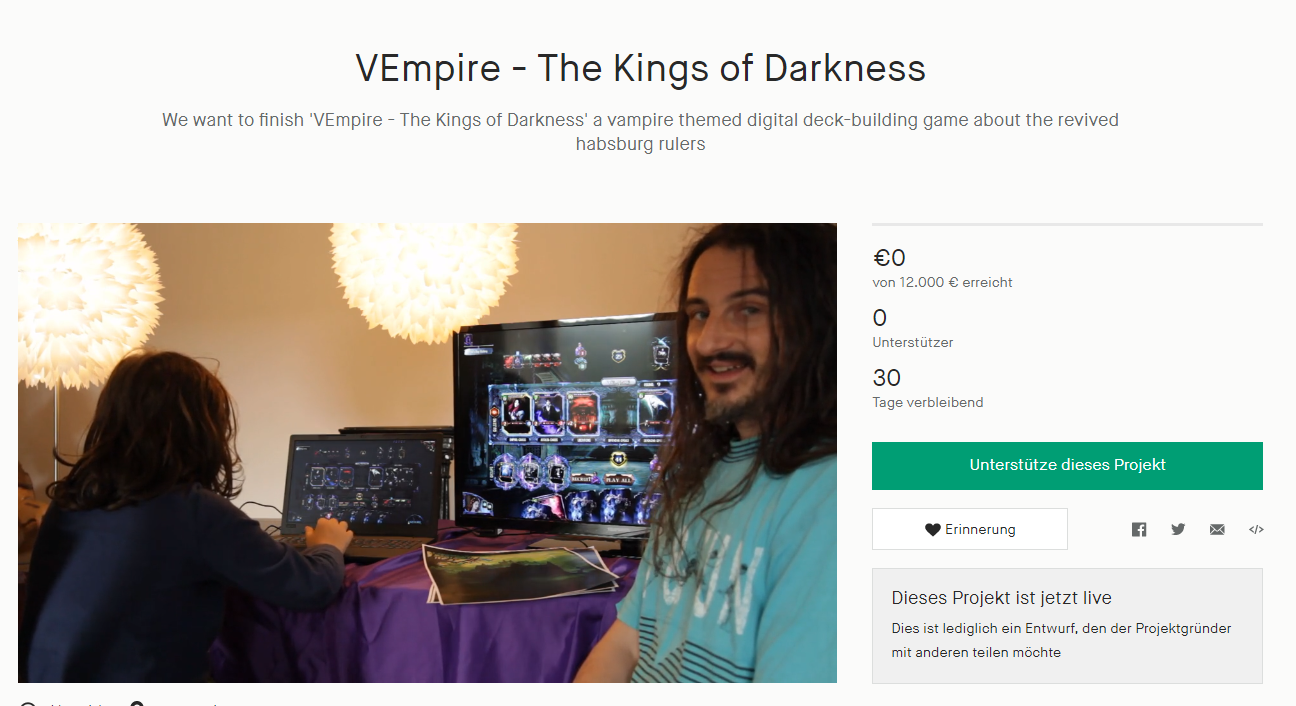Click the project subtitle description text
1296x706 pixels.
(x=641, y=132)
